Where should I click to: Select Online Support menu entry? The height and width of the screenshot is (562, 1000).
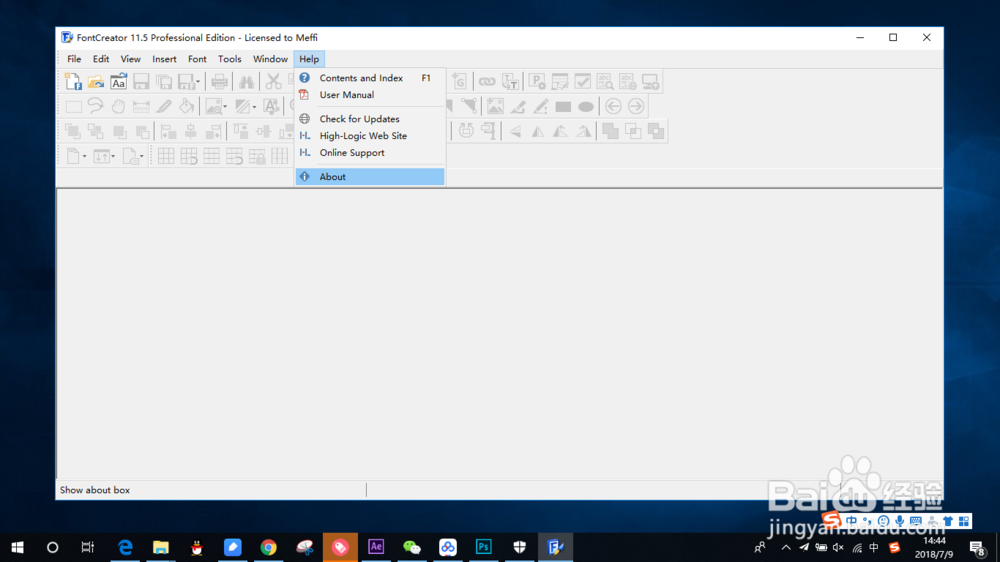coord(370,152)
